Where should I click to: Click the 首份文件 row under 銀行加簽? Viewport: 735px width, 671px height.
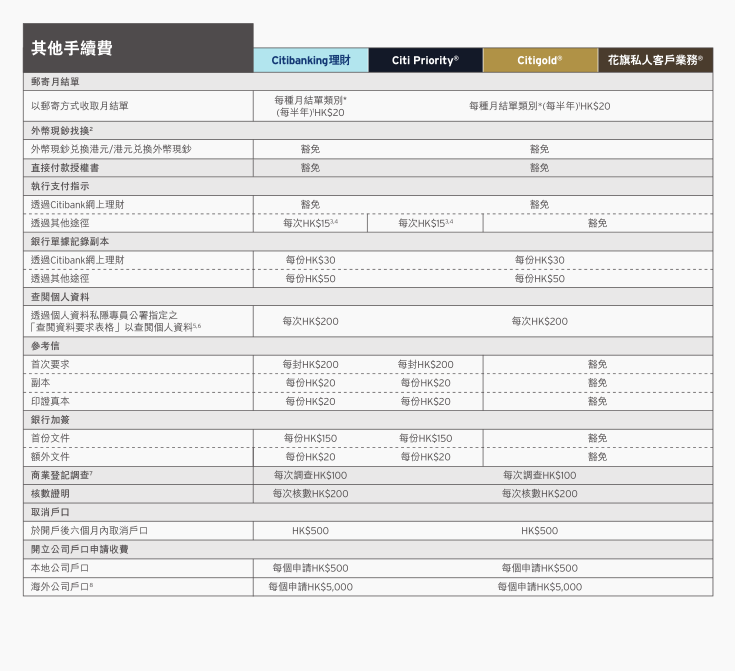(50, 438)
